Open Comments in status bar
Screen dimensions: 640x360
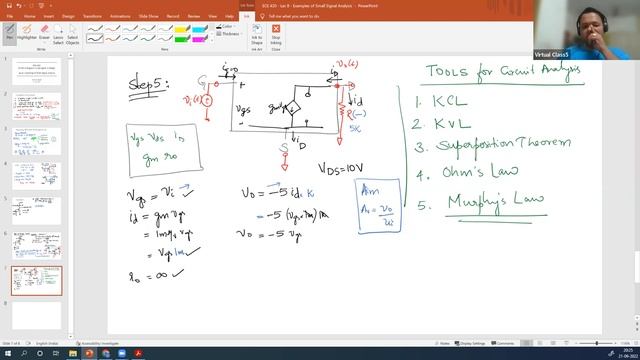[x=502, y=343]
